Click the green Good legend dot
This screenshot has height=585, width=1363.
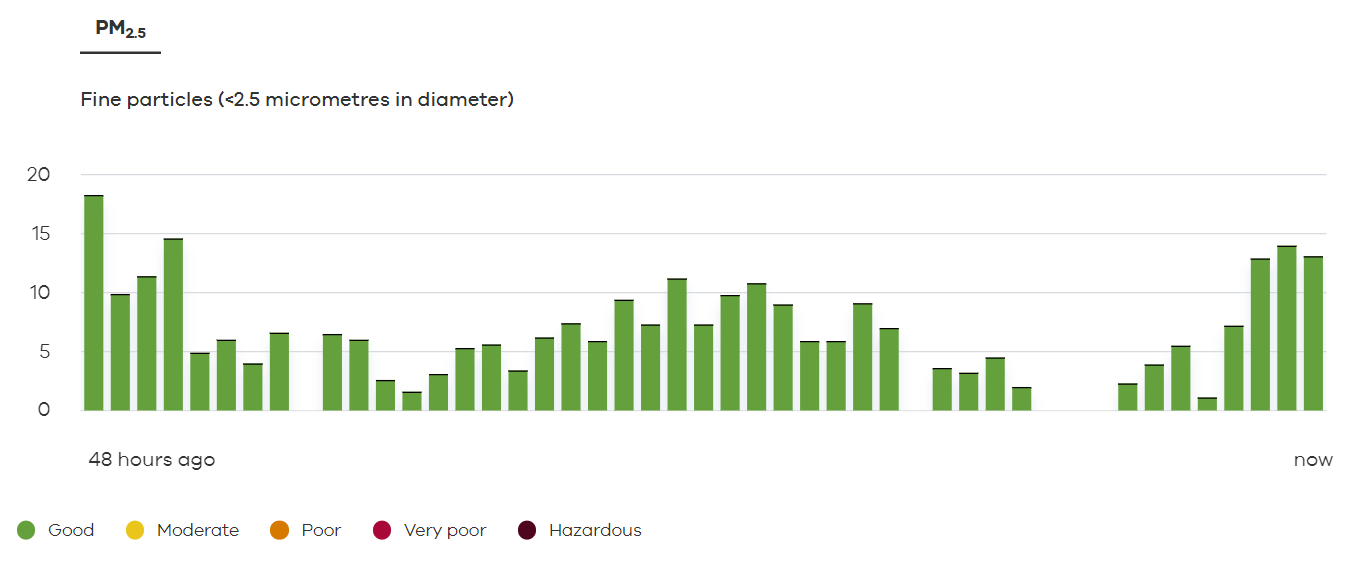coord(26,530)
